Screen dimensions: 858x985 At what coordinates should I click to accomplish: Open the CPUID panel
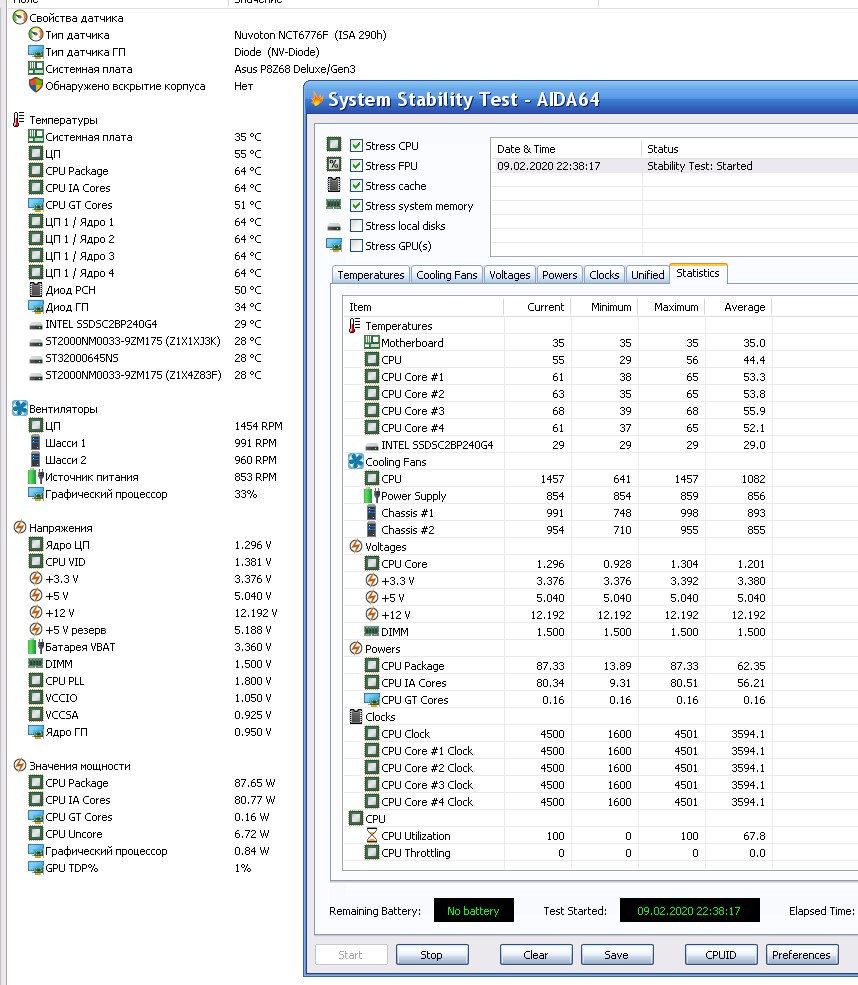721,955
